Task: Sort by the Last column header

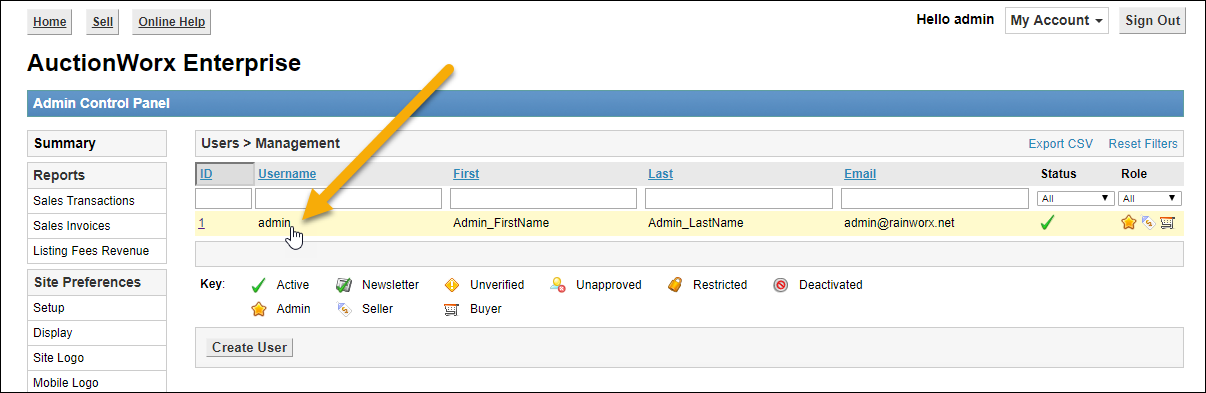Action: click(660, 174)
